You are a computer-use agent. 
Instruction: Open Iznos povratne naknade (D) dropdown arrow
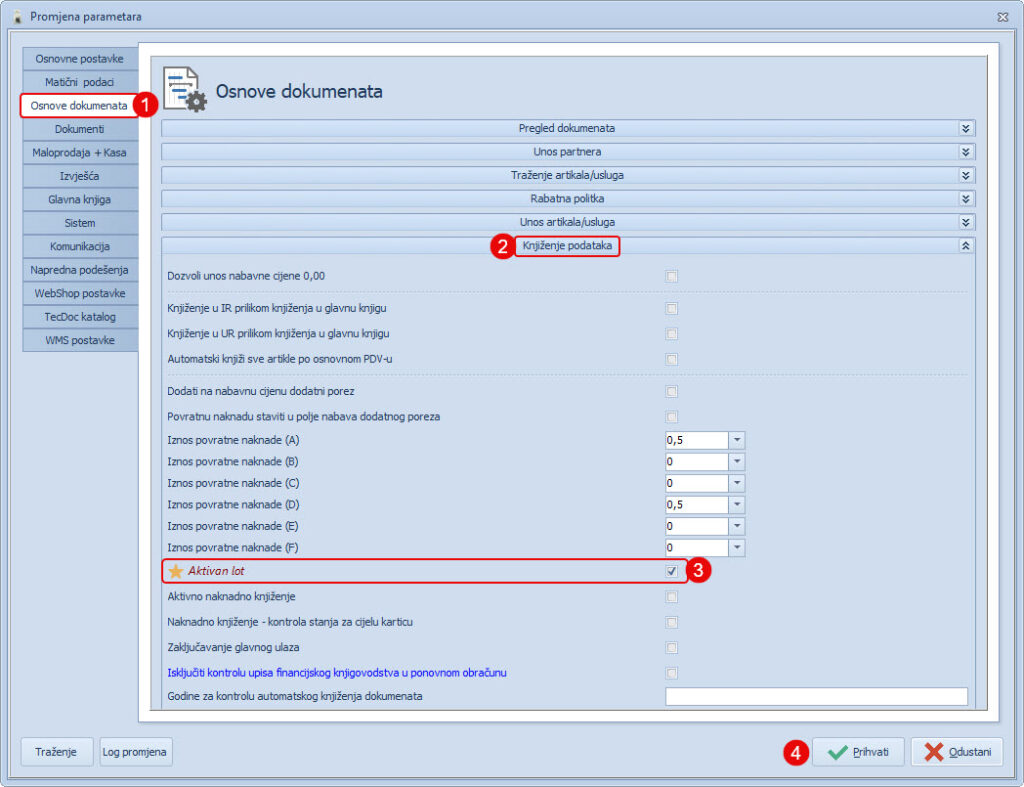point(737,505)
